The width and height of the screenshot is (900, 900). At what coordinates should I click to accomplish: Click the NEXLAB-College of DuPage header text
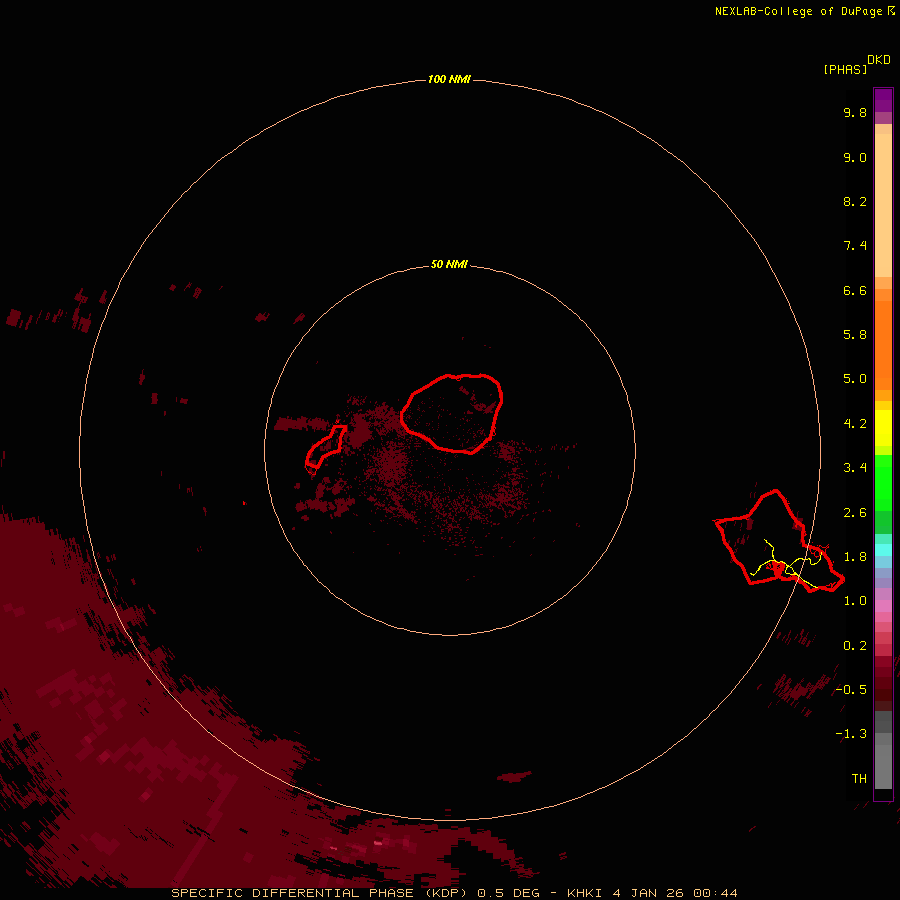pyautogui.click(x=798, y=11)
